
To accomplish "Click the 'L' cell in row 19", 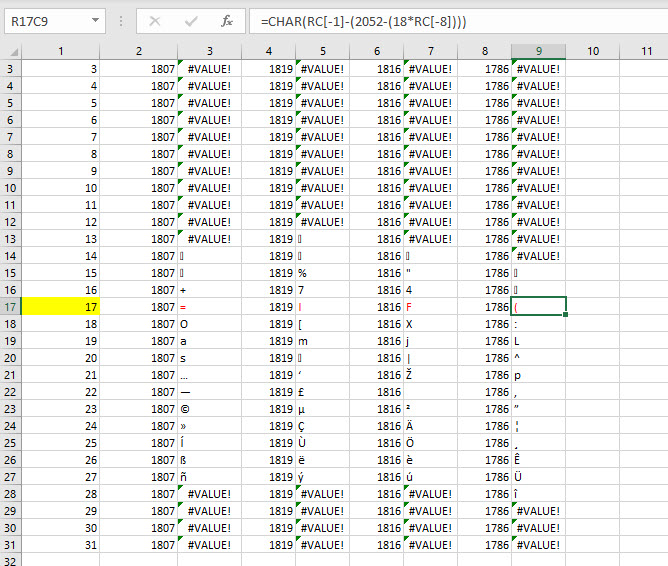I will (539, 341).
